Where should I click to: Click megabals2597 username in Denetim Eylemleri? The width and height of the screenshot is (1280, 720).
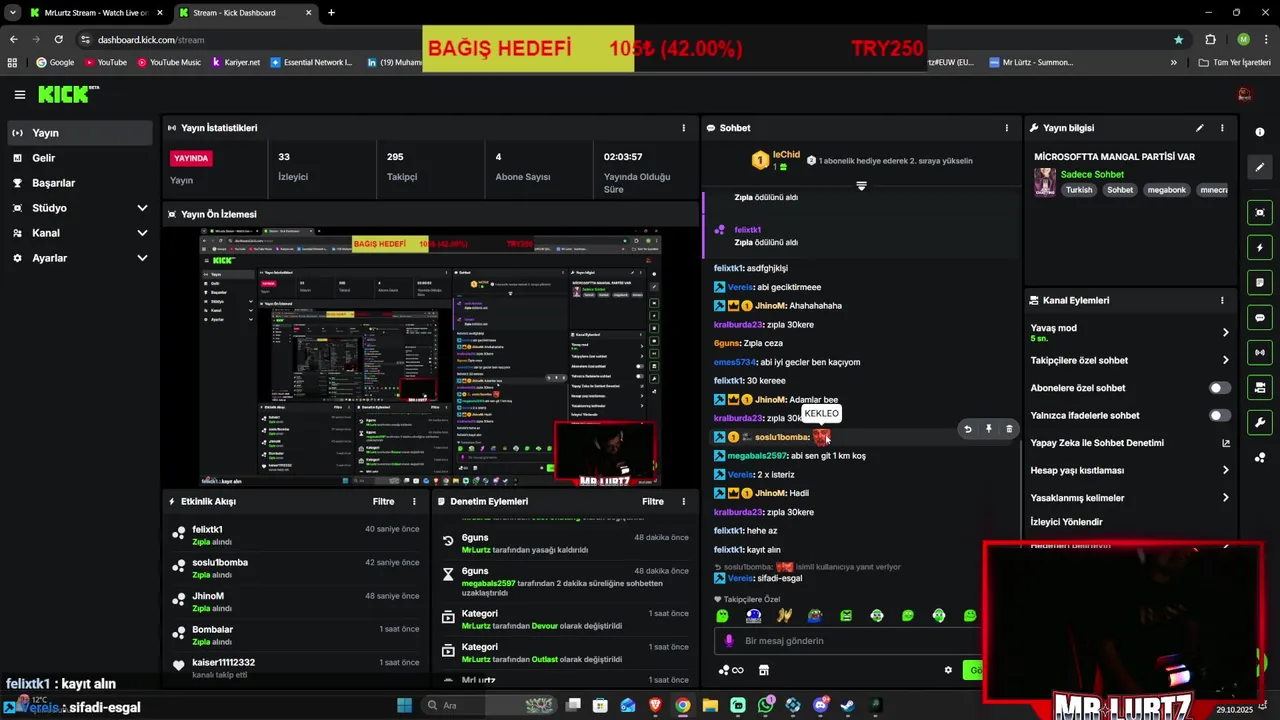pyautogui.click(x=489, y=583)
